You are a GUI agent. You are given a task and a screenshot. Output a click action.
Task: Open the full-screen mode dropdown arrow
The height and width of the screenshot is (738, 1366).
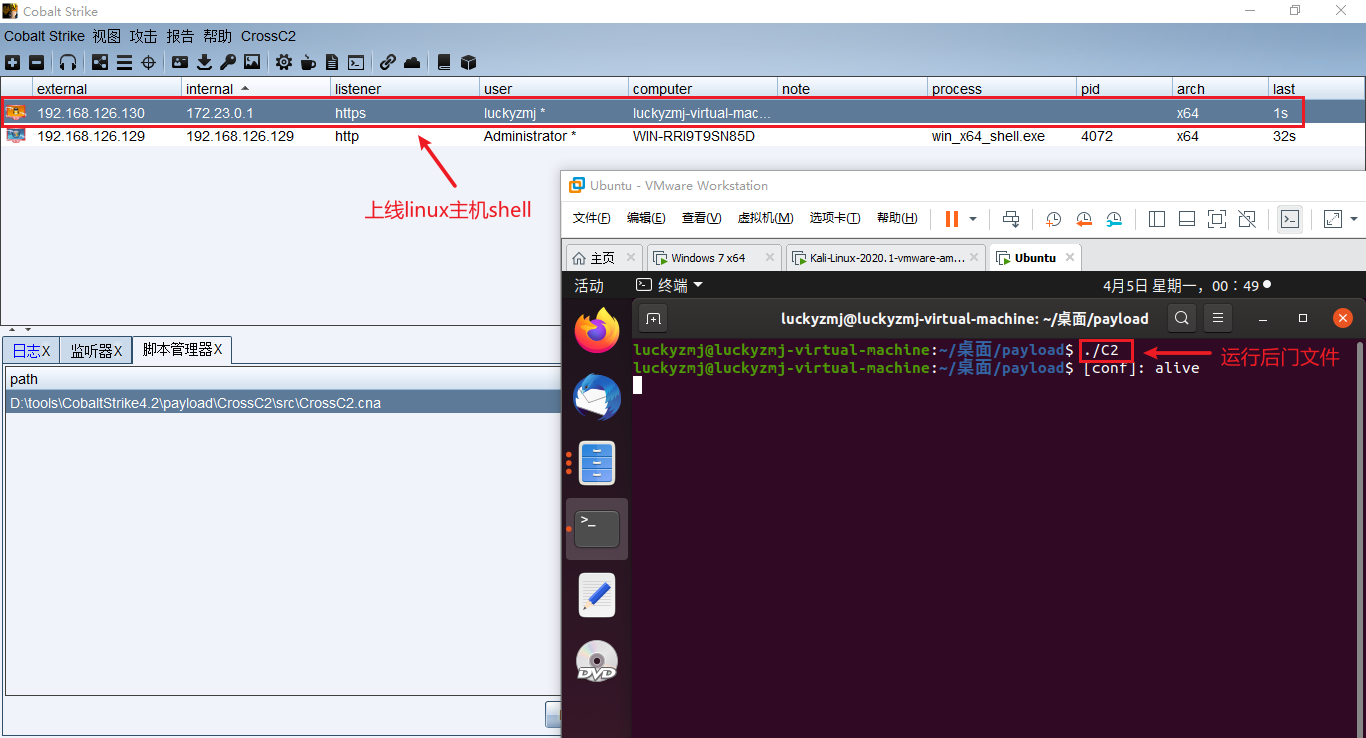(1354, 219)
